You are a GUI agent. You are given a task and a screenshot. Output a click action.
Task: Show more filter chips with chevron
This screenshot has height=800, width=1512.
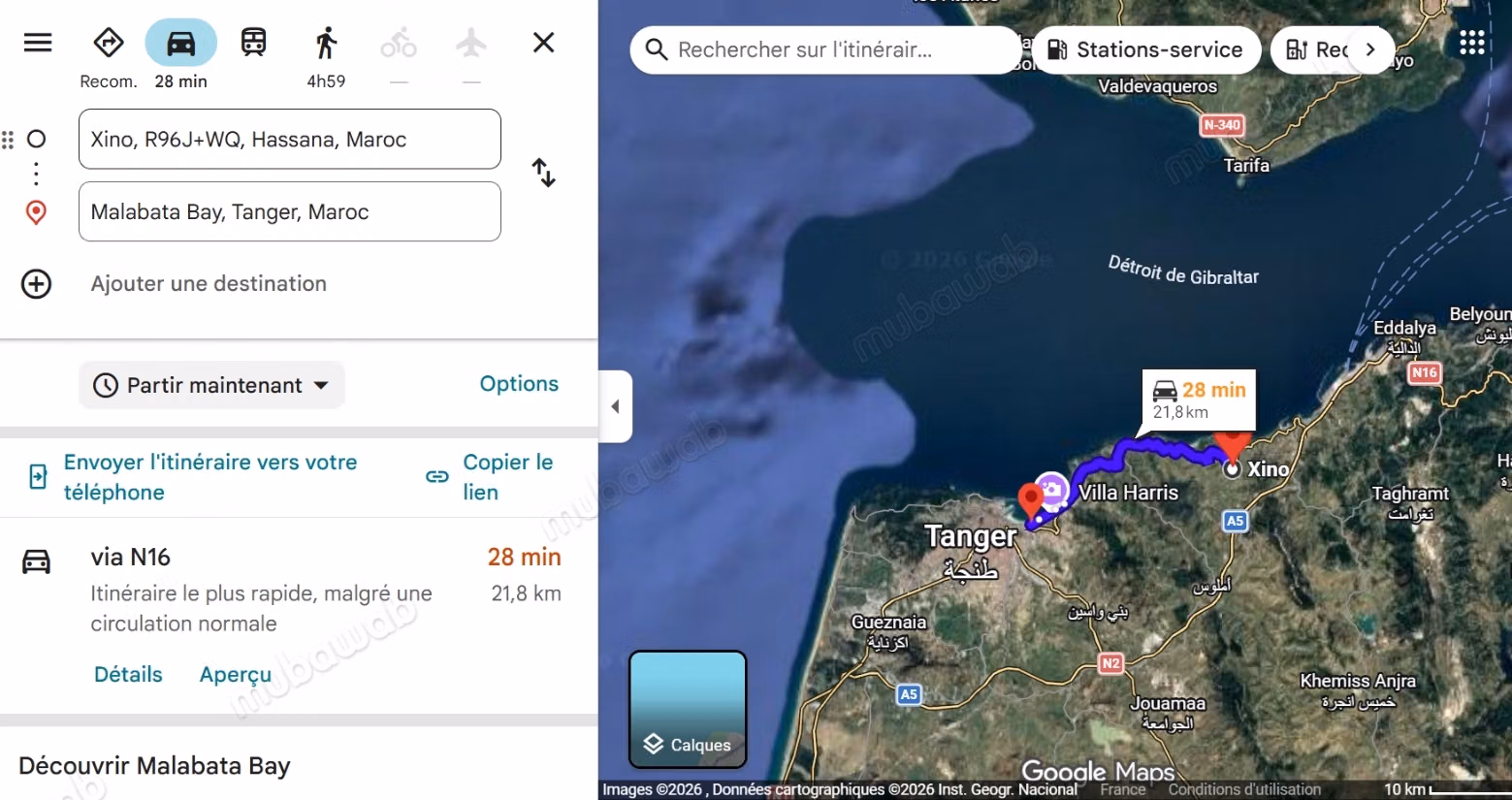[1370, 49]
